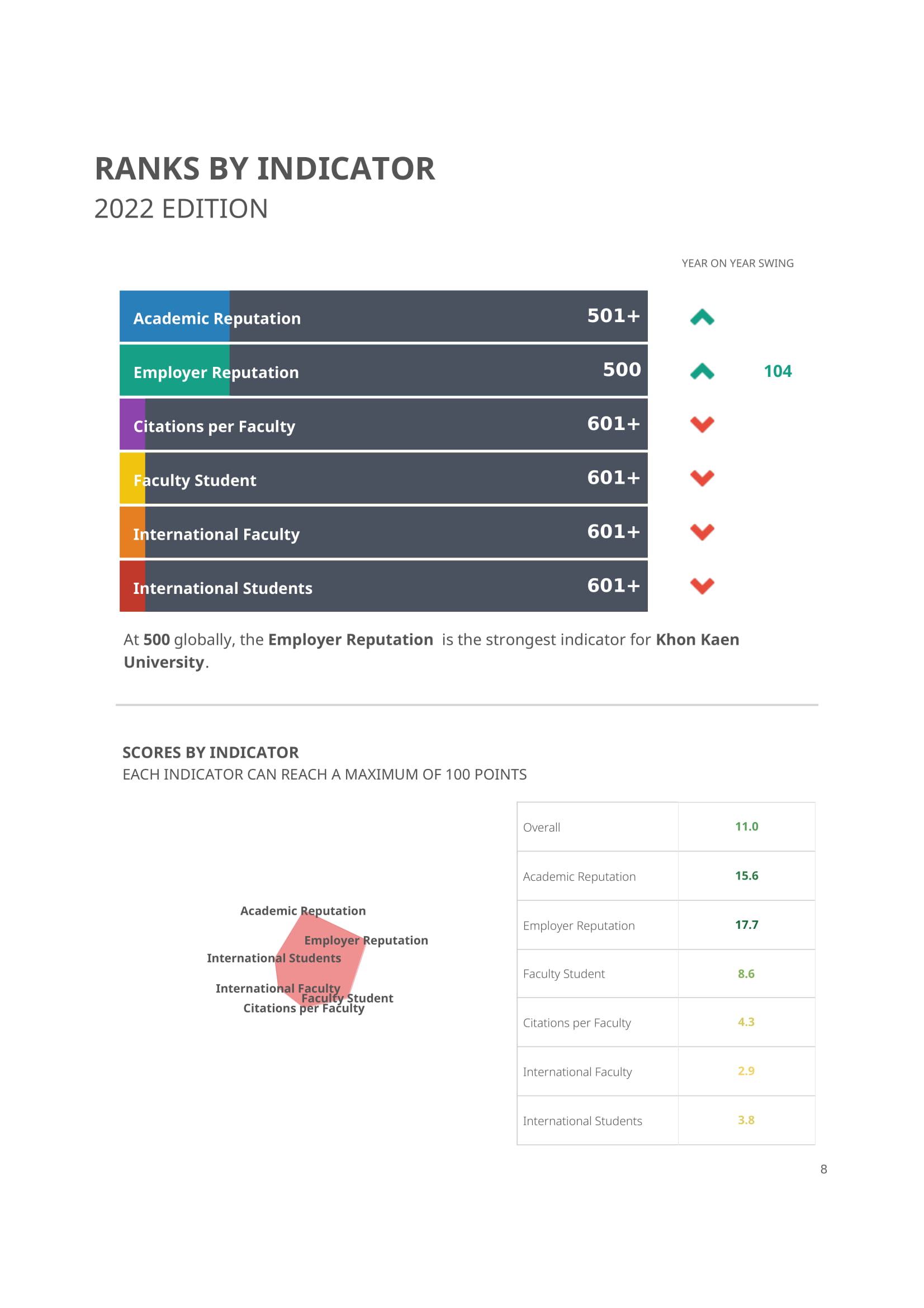Click the Citations per Faculty score 4.3

point(746,1022)
